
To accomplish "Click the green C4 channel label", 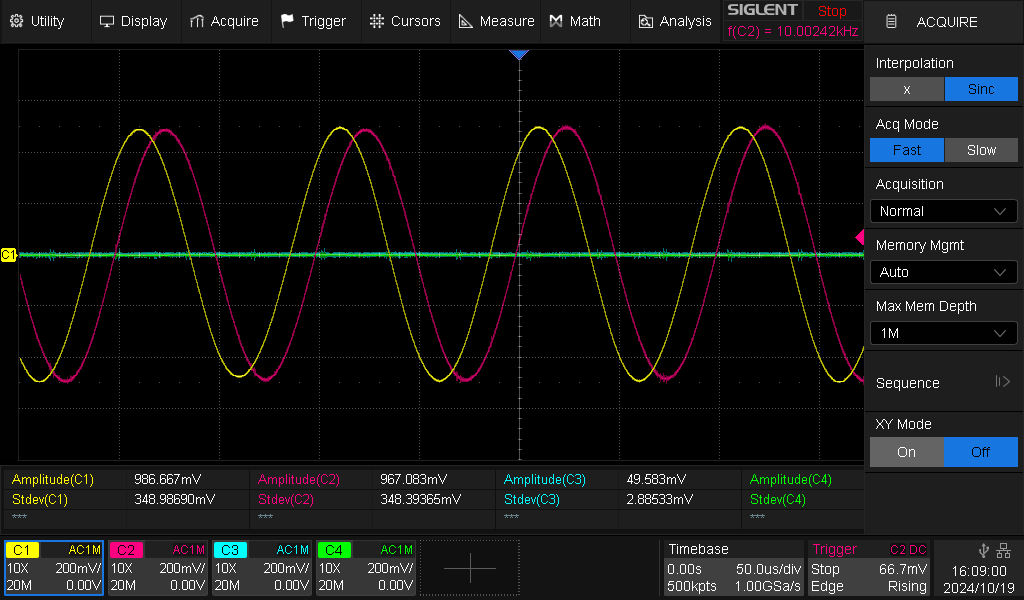I will click(x=334, y=550).
